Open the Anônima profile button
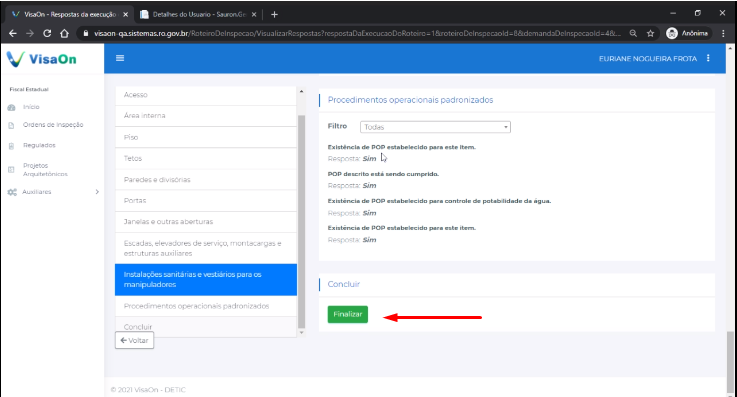This screenshot has width=737, height=397. pos(687,33)
